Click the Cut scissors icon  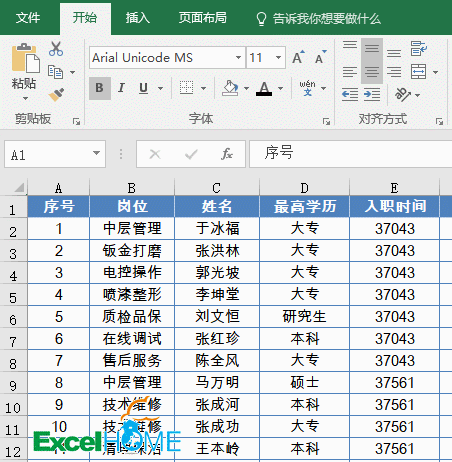[56, 49]
